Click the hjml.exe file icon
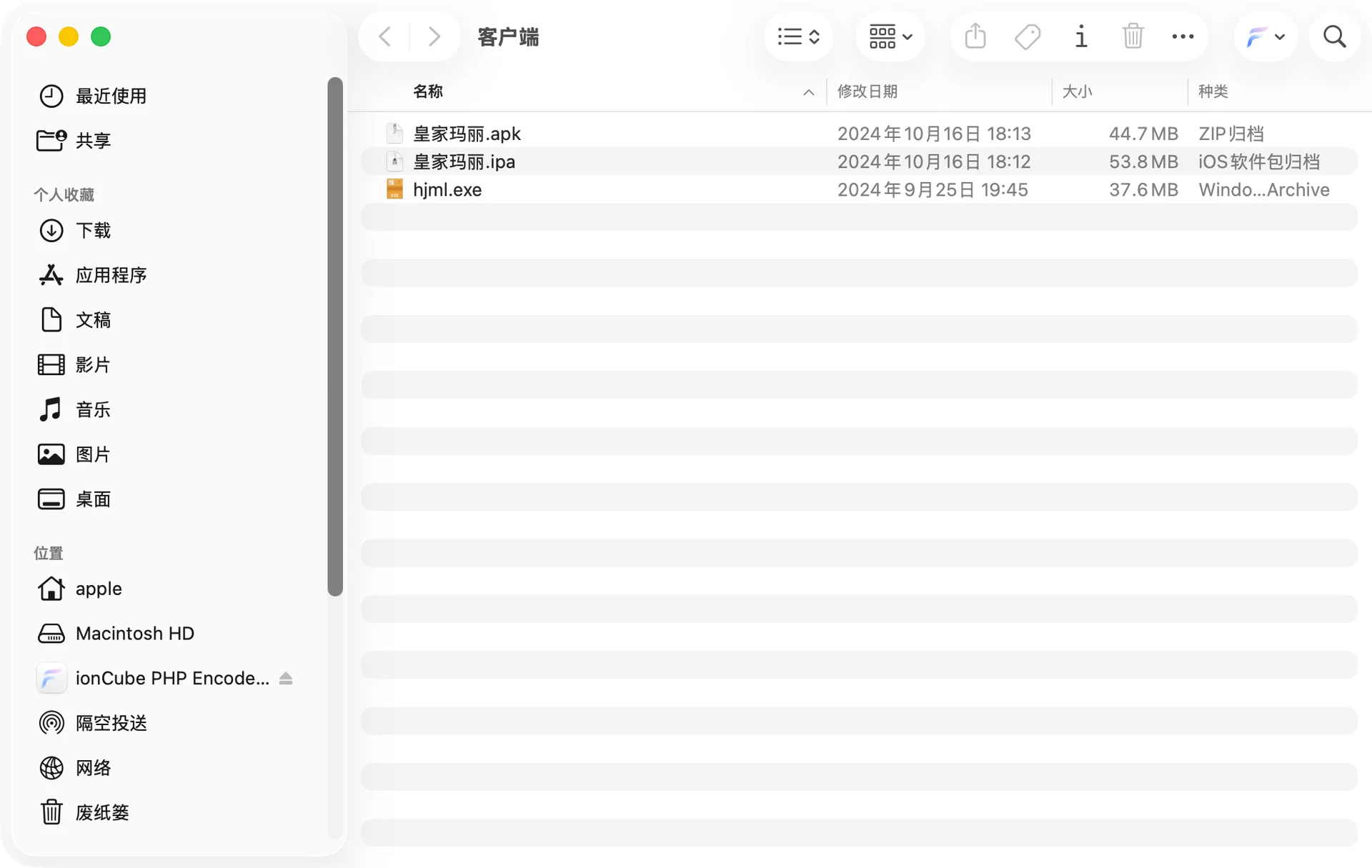The image size is (1372, 868). pyautogui.click(x=394, y=189)
